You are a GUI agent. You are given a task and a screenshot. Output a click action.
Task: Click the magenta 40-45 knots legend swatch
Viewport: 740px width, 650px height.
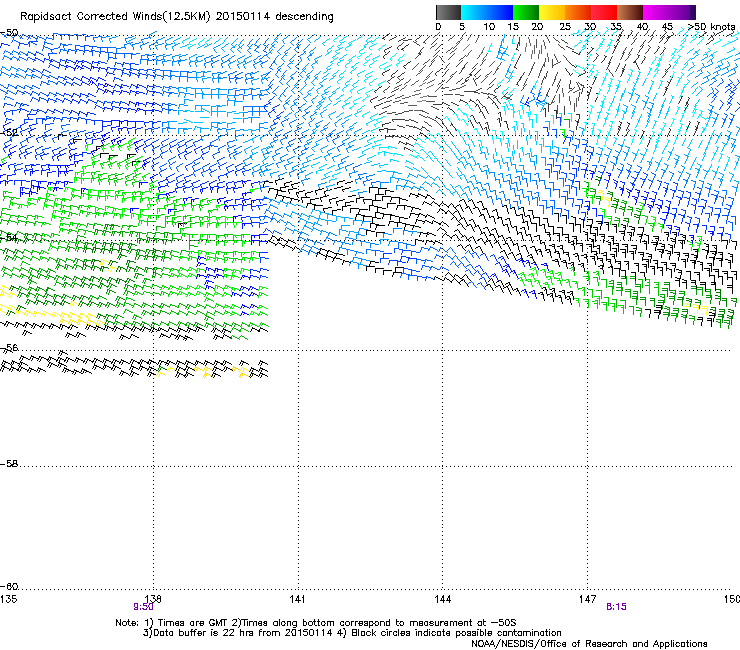coord(656,12)
